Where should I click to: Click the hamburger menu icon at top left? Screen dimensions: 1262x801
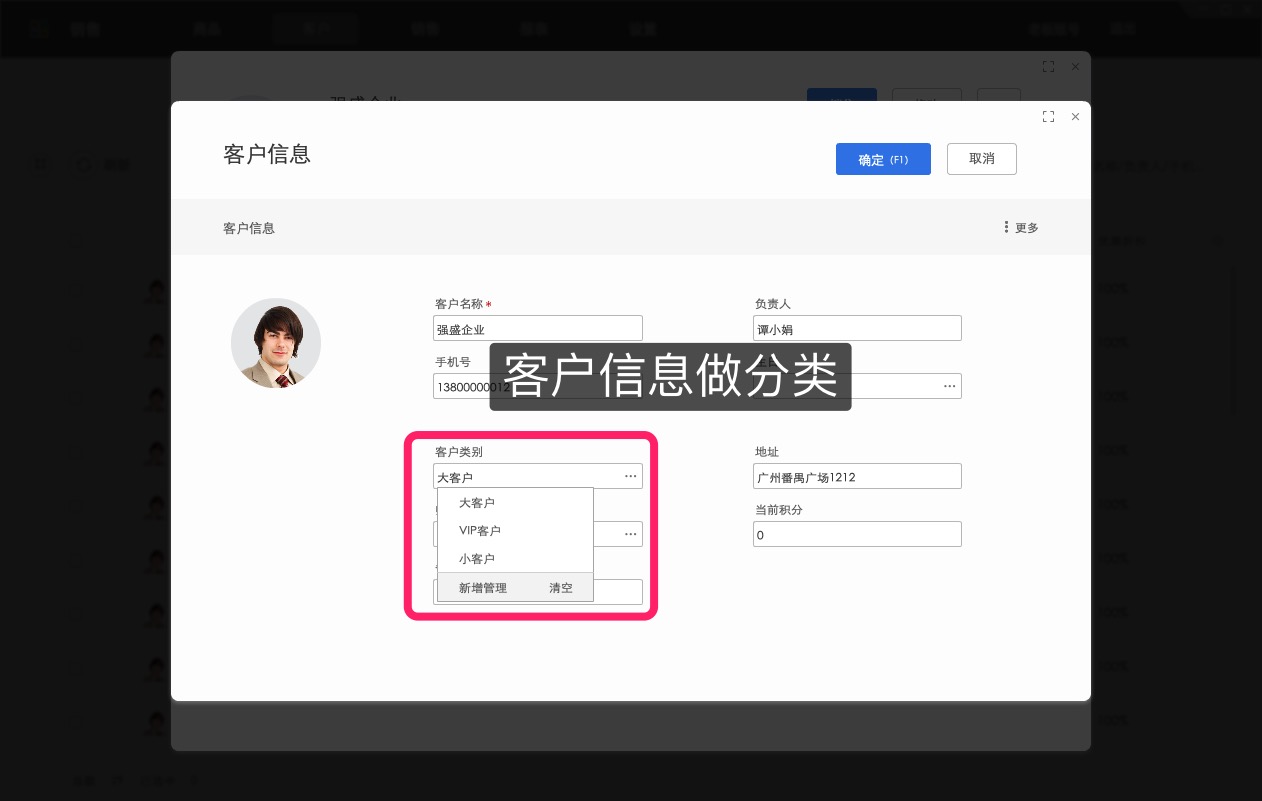click(x=38, y=28)
